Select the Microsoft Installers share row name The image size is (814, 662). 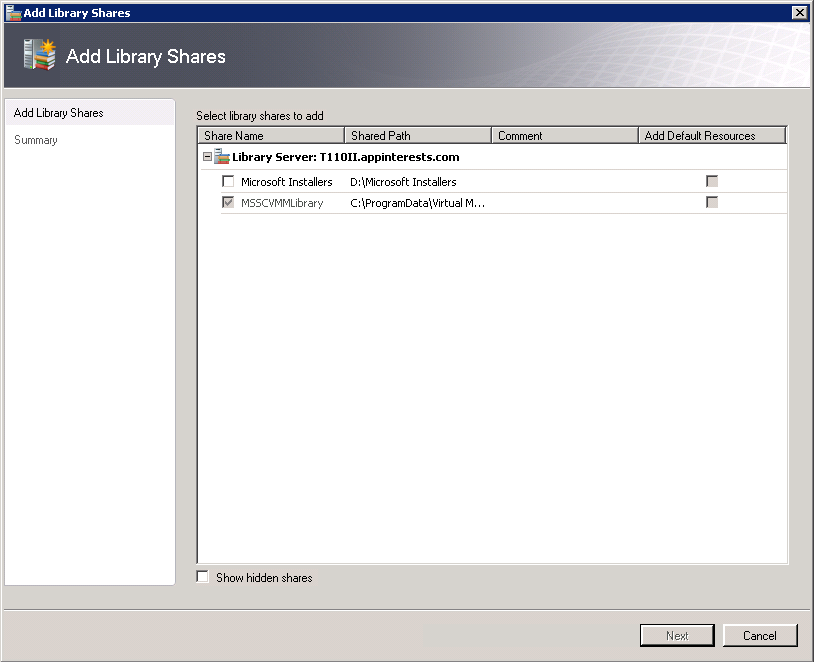pos(286,182)
